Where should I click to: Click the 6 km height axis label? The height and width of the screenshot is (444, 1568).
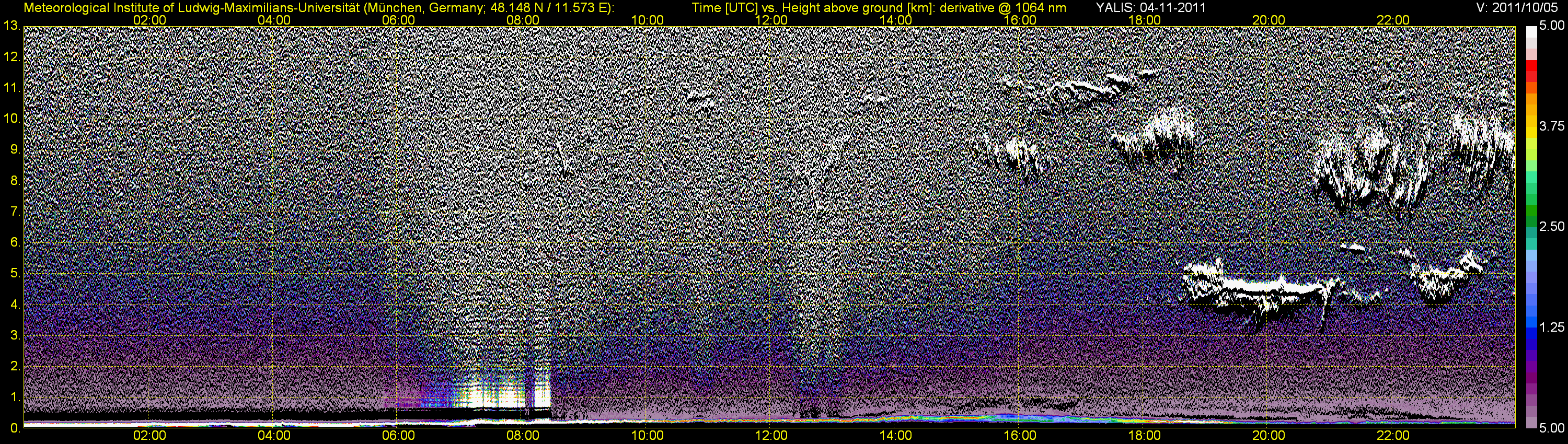coord(15,243)
